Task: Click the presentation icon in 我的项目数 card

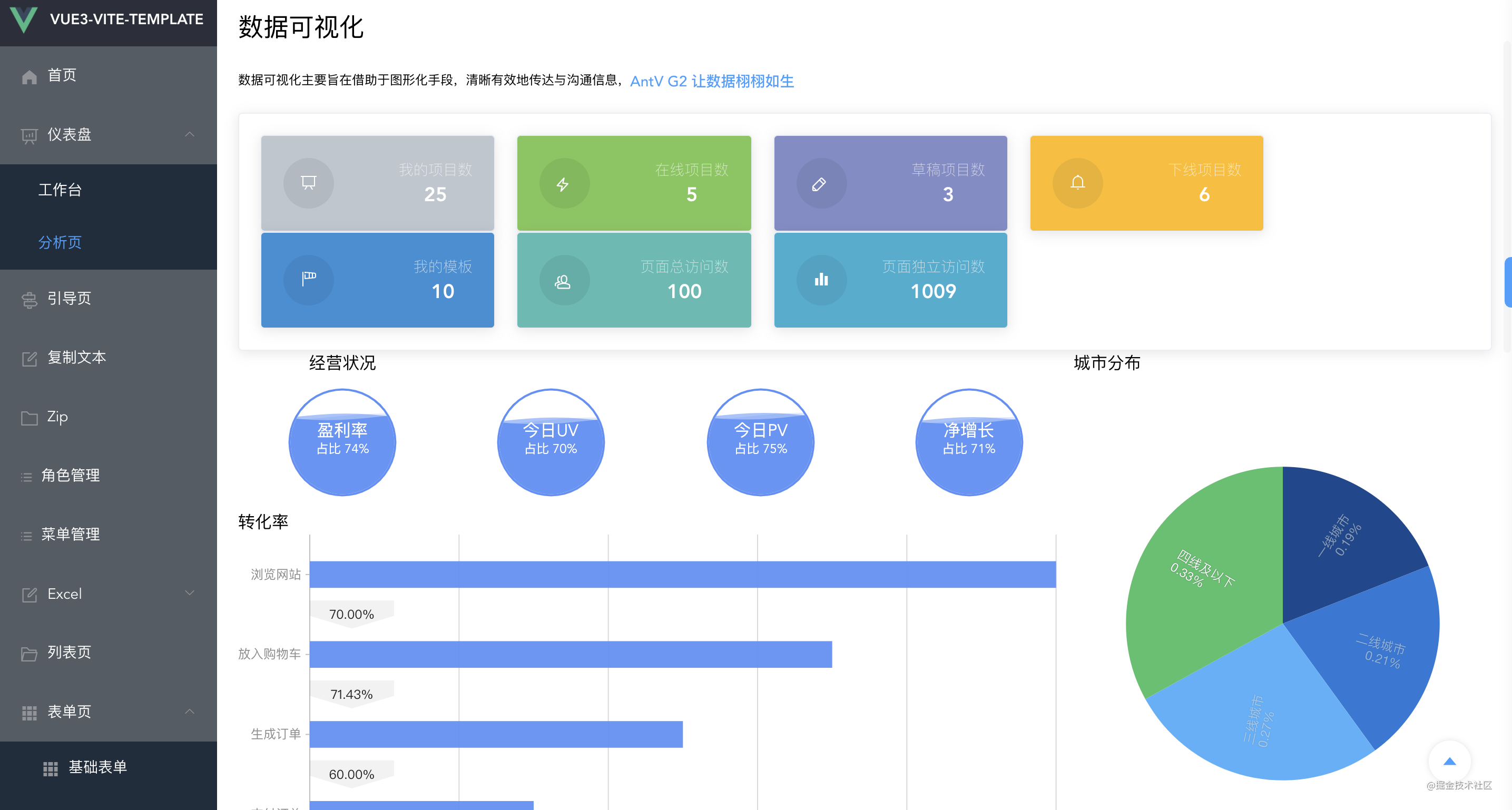Action: (309, 183)
